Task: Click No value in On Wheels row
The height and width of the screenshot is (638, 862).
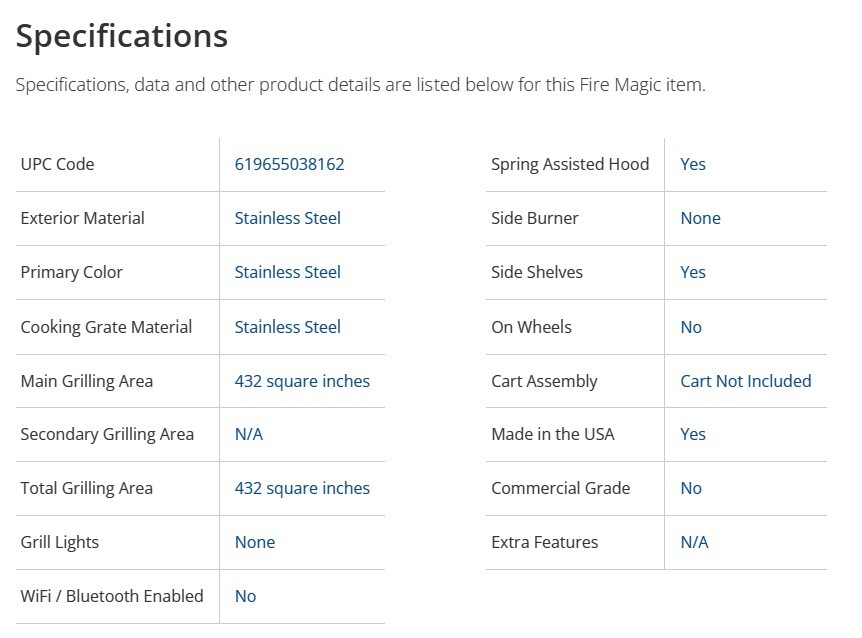Action: coord(690,327)
